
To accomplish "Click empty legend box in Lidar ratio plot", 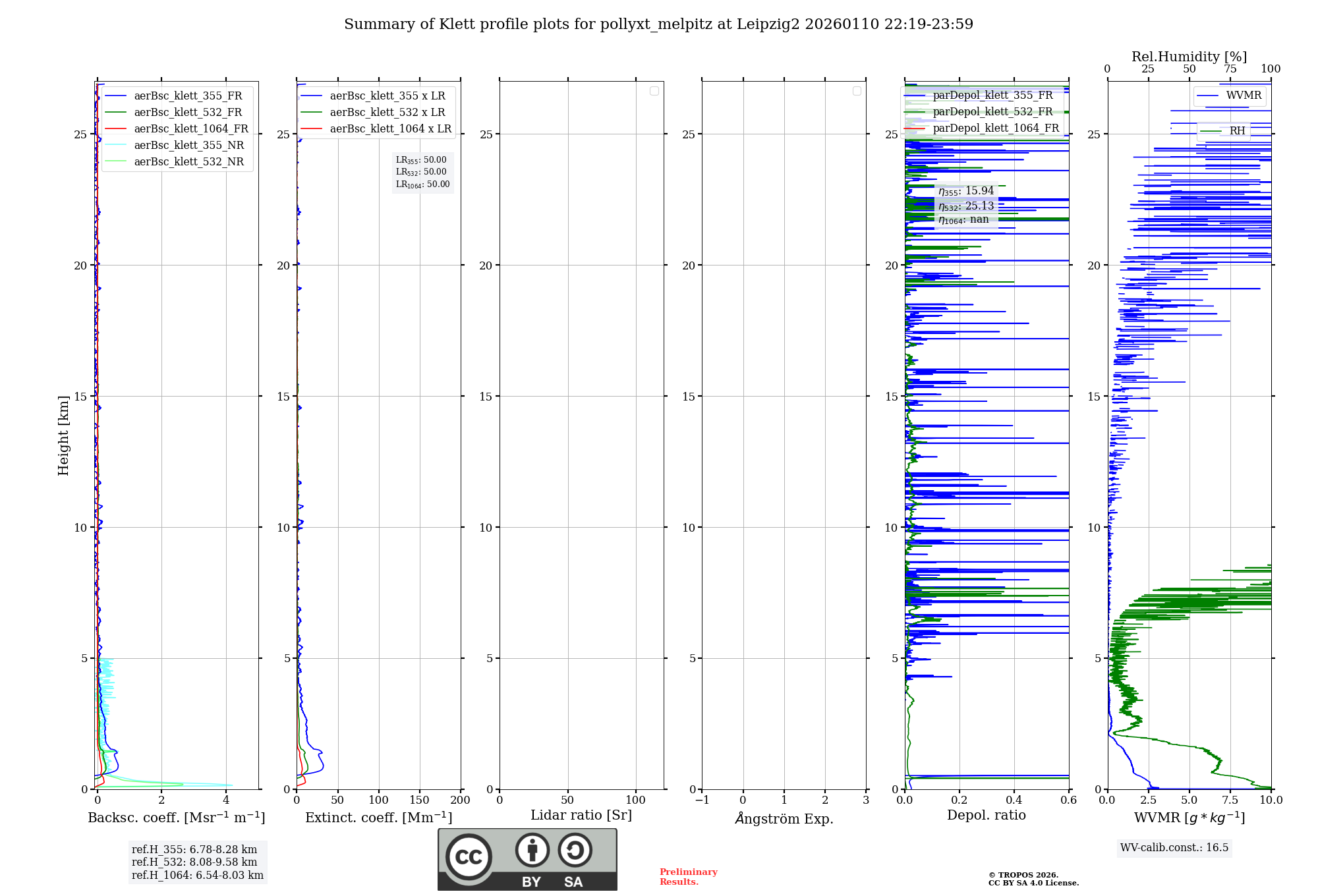I will (x=654, y=91).
